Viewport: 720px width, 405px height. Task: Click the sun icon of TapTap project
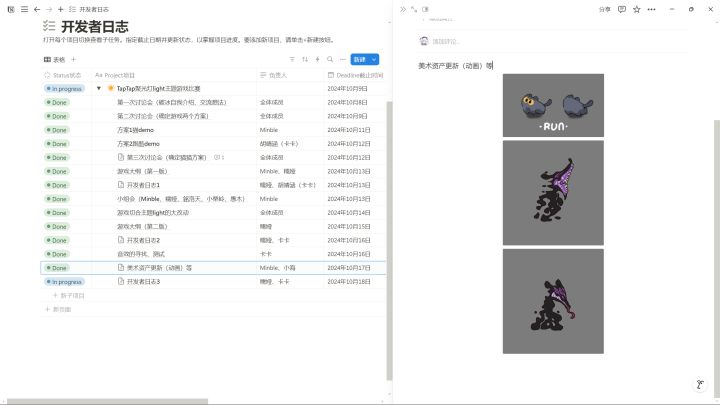point(111,88)
